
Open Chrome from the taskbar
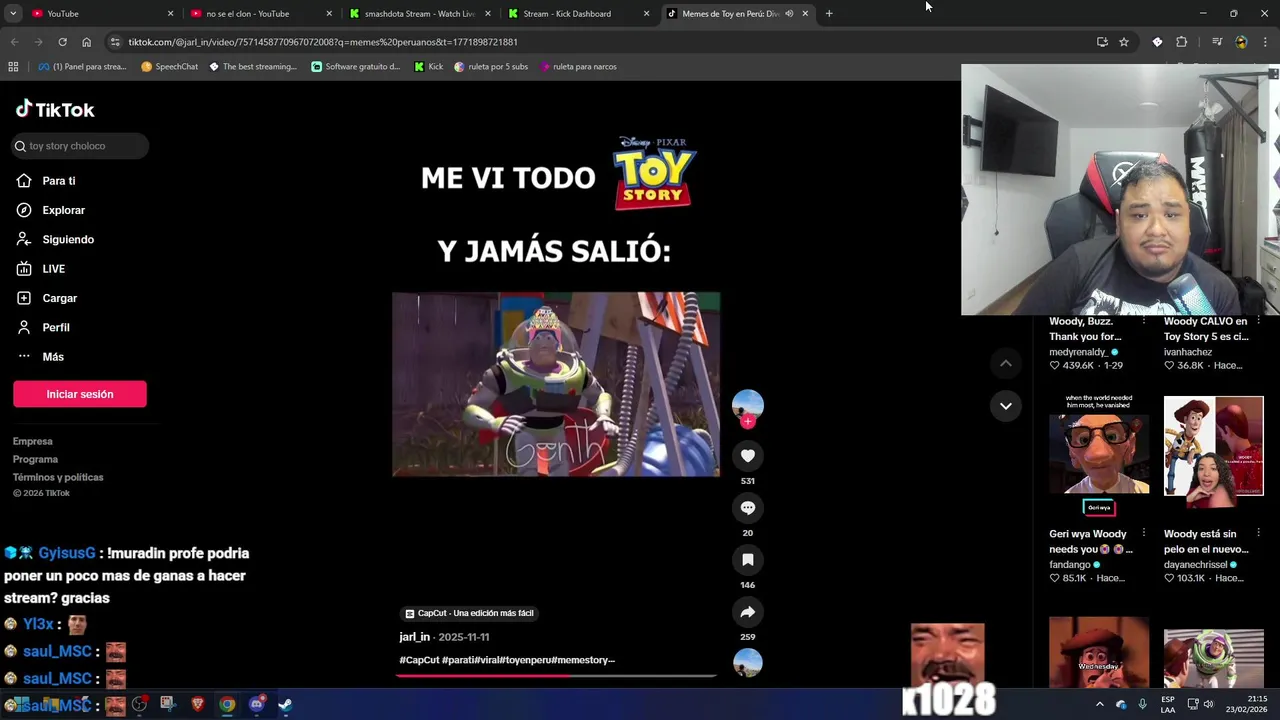click(x=227, y=704)
